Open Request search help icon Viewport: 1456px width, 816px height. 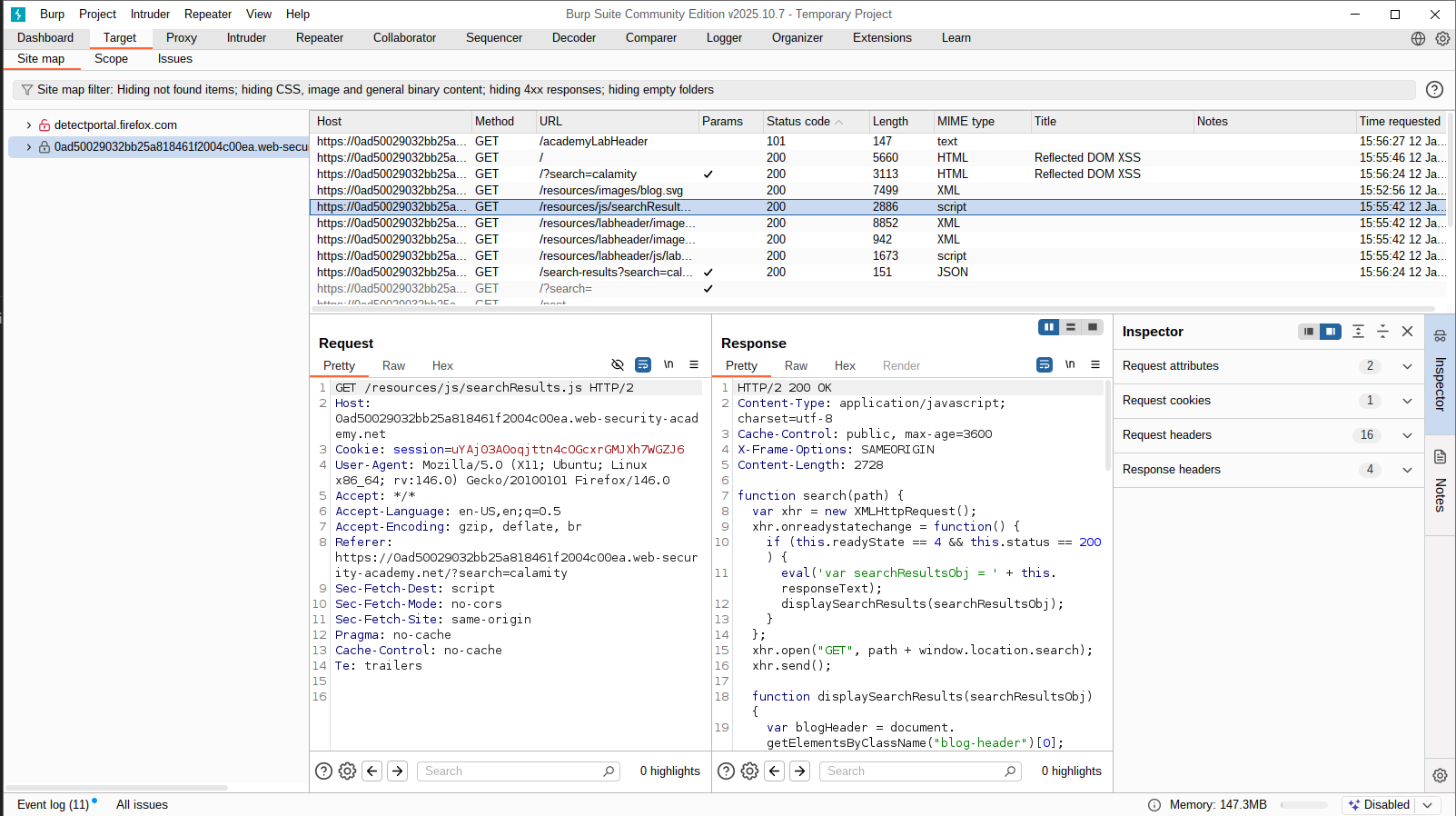tap(323, 771)
